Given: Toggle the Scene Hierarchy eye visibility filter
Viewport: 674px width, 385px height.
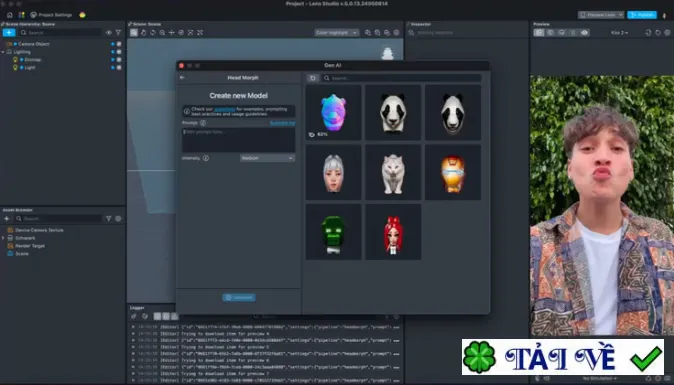Looking at the screenshot, I should click(x=109, y=33).
